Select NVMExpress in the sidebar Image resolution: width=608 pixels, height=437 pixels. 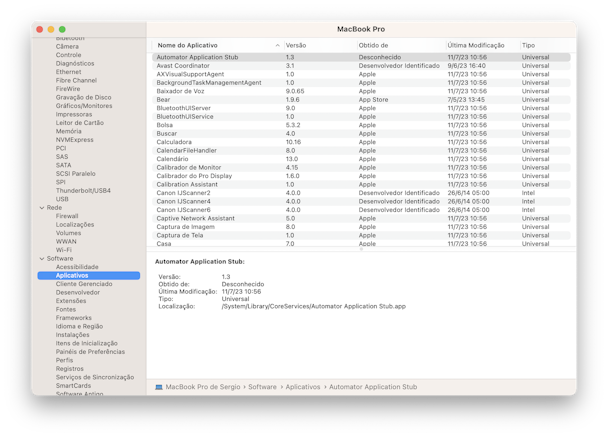74,140
